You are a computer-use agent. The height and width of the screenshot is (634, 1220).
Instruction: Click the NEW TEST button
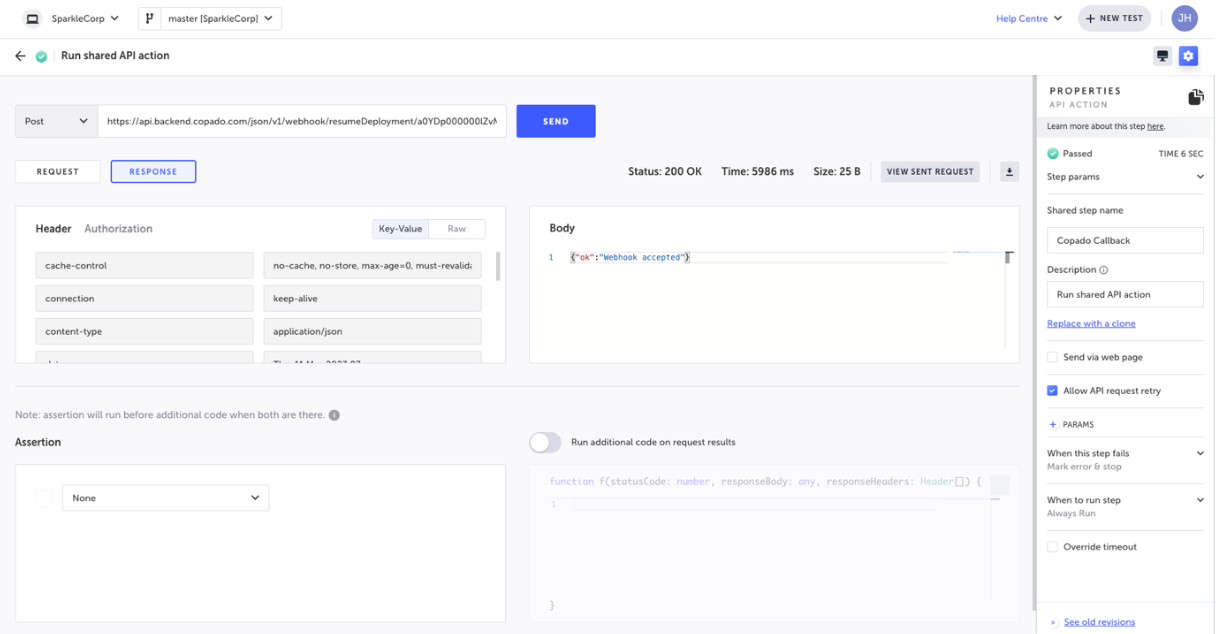tap(1114, 18)
